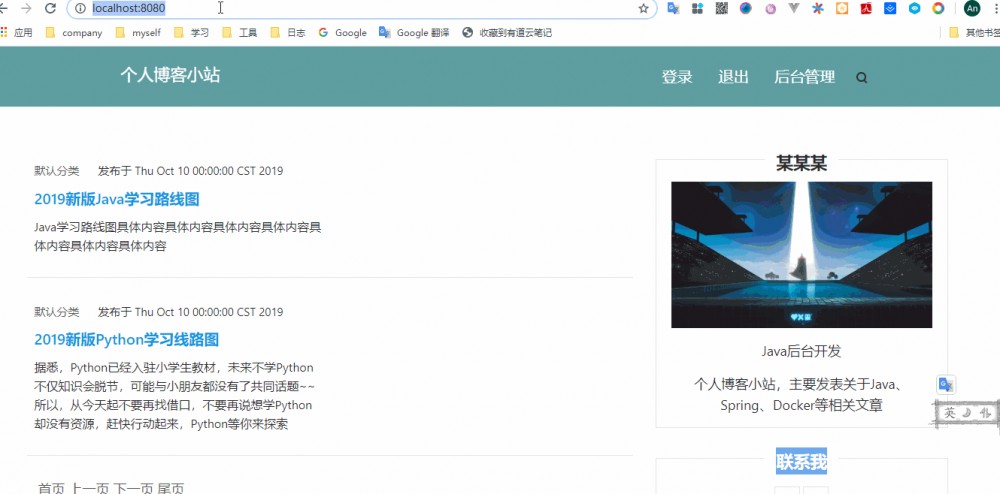Click the moon icon on the input-method bar

click(967, 413)
